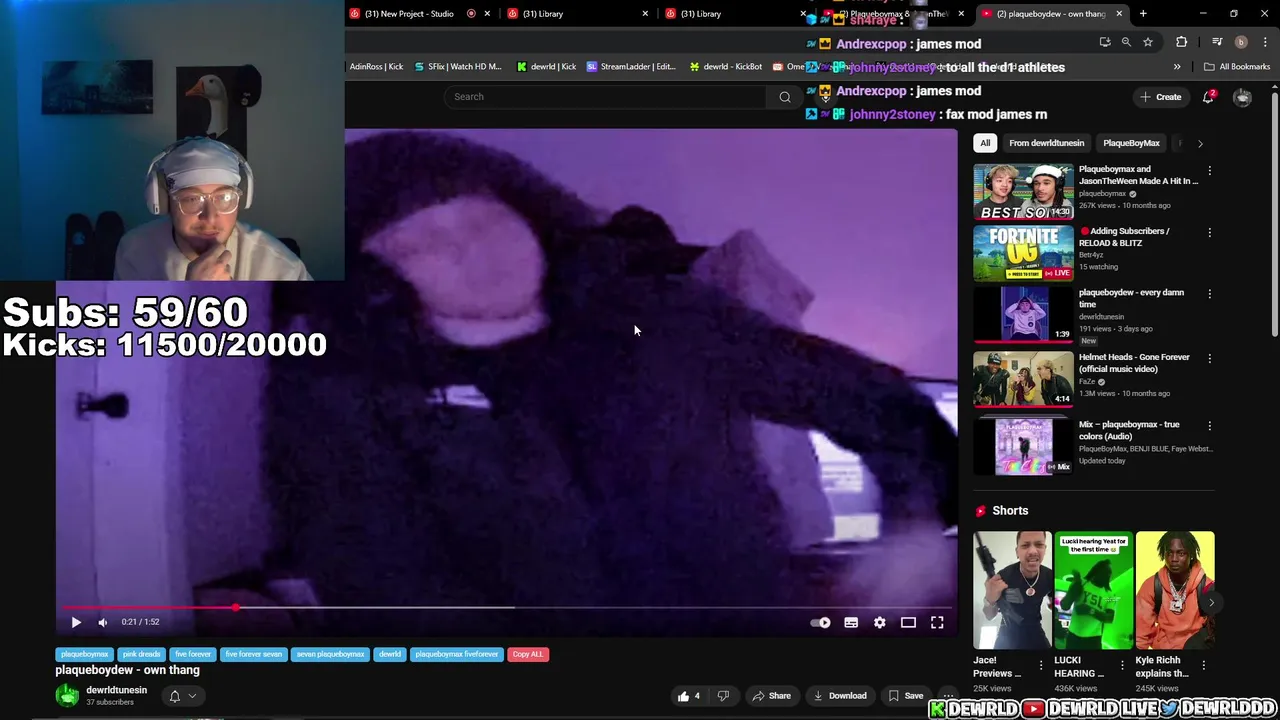Viewport: 1280px width, 720px height.
Task: Show next Shorts with arrow
Action: click(1211, 603)
